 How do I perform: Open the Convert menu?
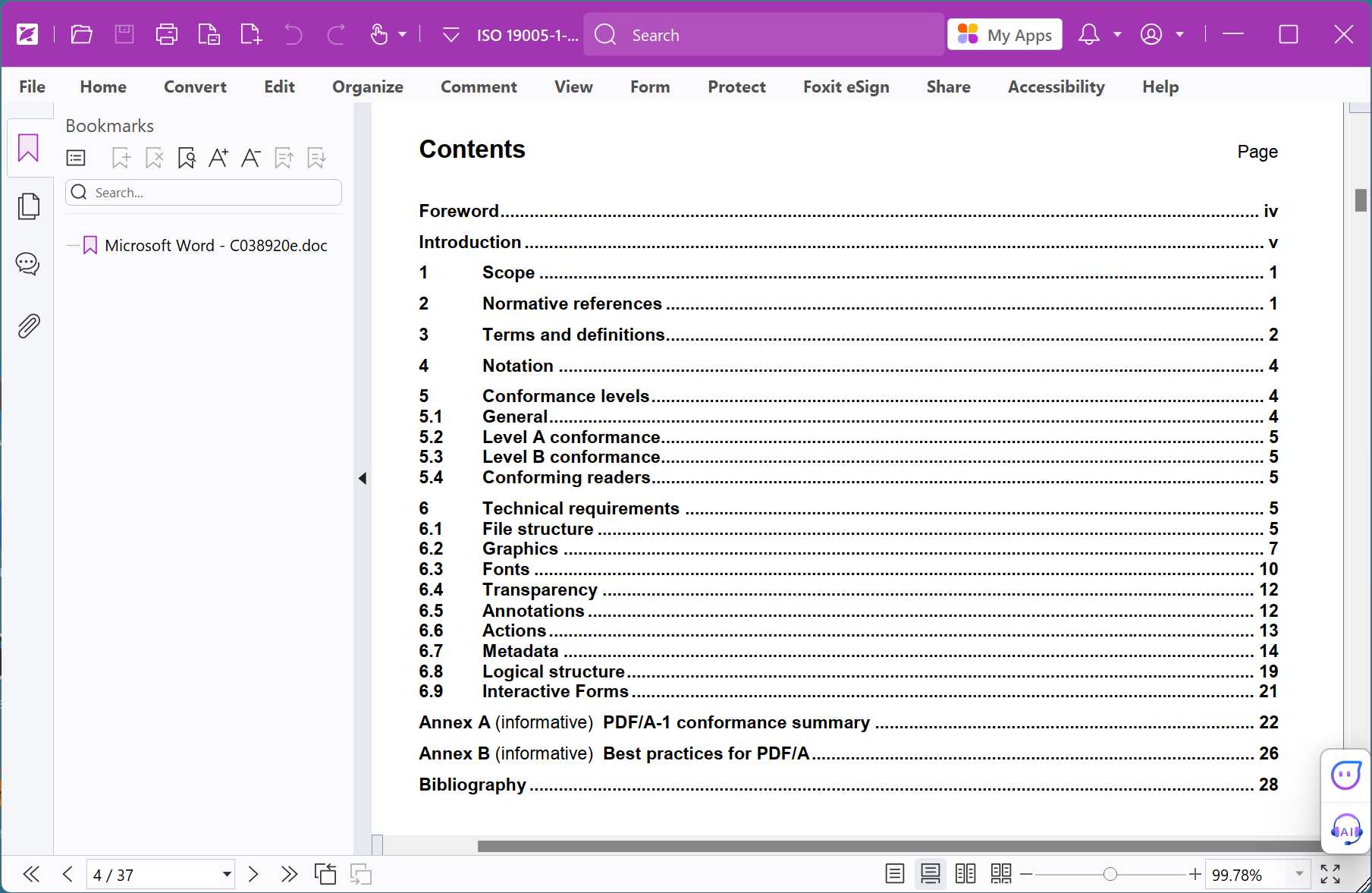pyautogui.click(x=194, y=86)
